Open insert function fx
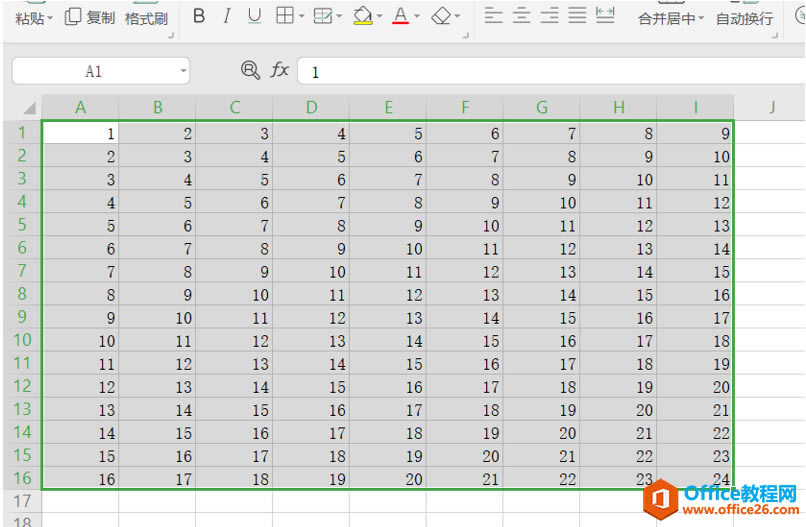Image resolution: width=806 pixels, height=527 pixels. coord(280,69)
